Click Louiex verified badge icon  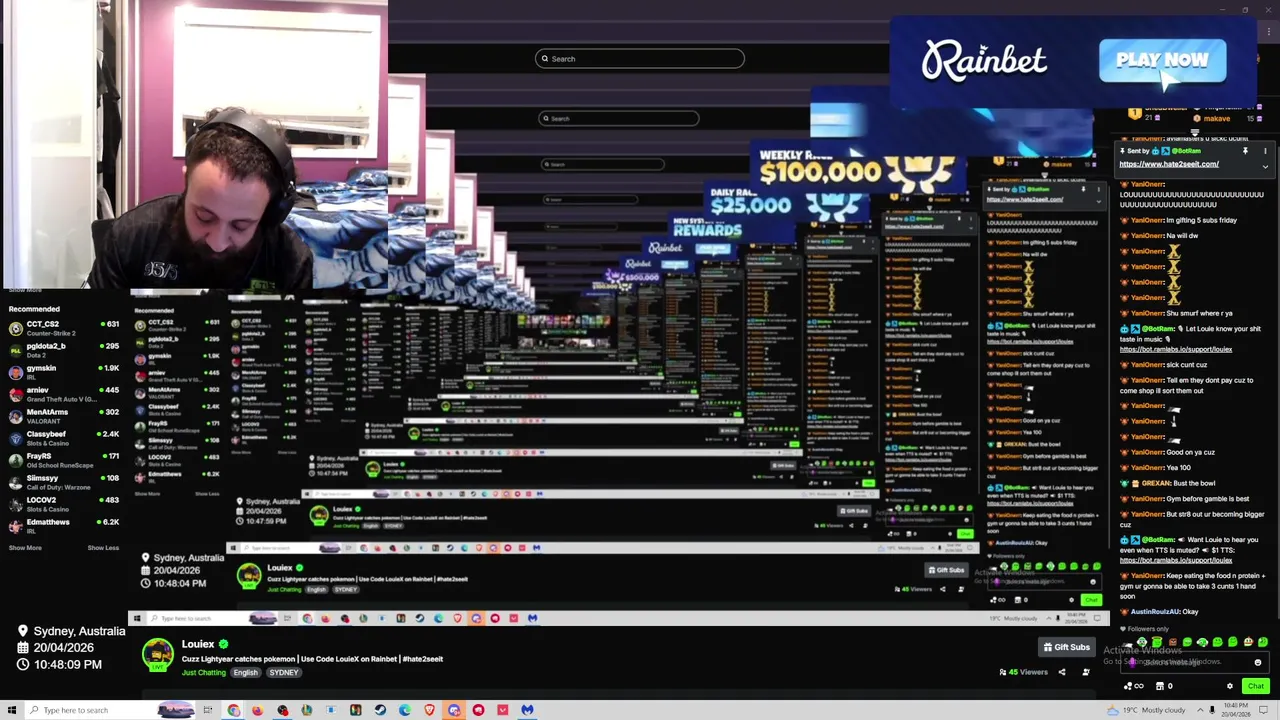coord(223,644)
